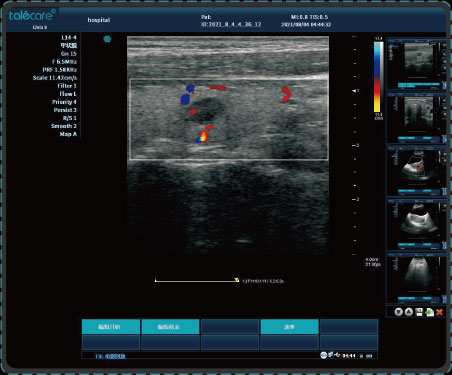The width and height of the screenshot is (452, 375).
Task: Click the color Doppler velocity scale bar
Action: [378, 76]
